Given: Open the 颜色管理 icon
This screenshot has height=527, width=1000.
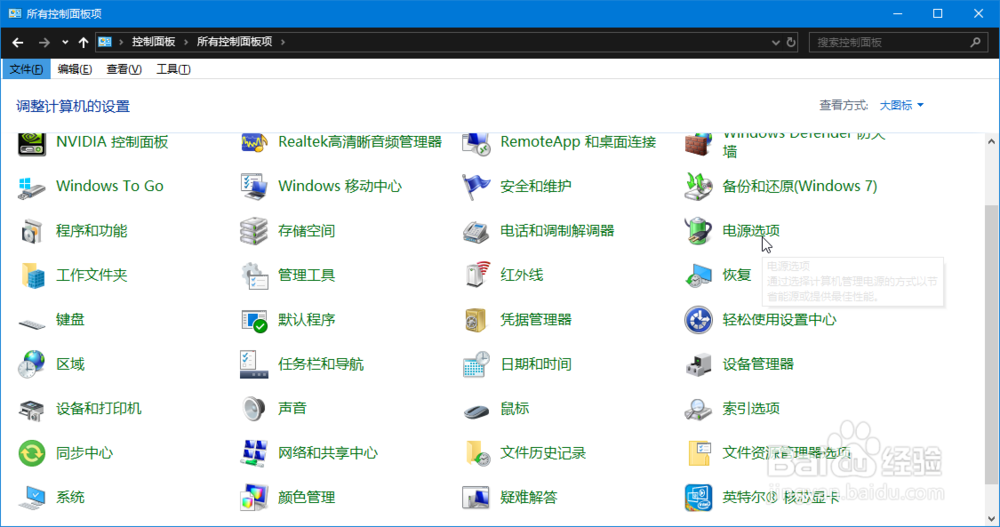Looking at the screenshot, I should (254, 497).
